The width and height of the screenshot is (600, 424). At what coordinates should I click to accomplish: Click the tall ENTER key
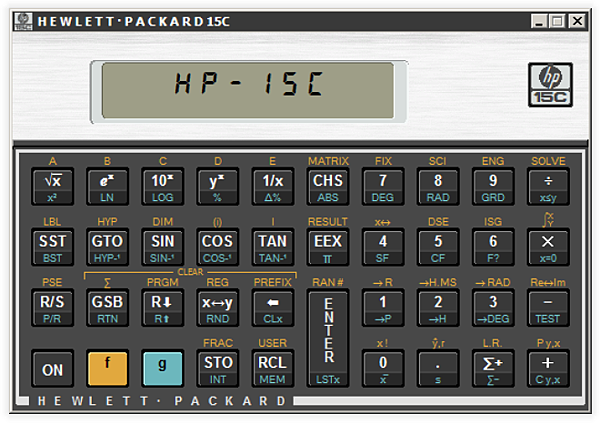pyautogui.click(x=328, y=338)
